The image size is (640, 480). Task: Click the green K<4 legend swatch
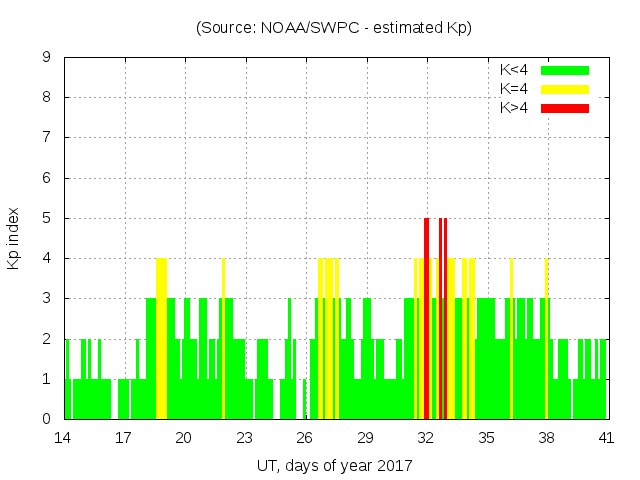[565, 70]
